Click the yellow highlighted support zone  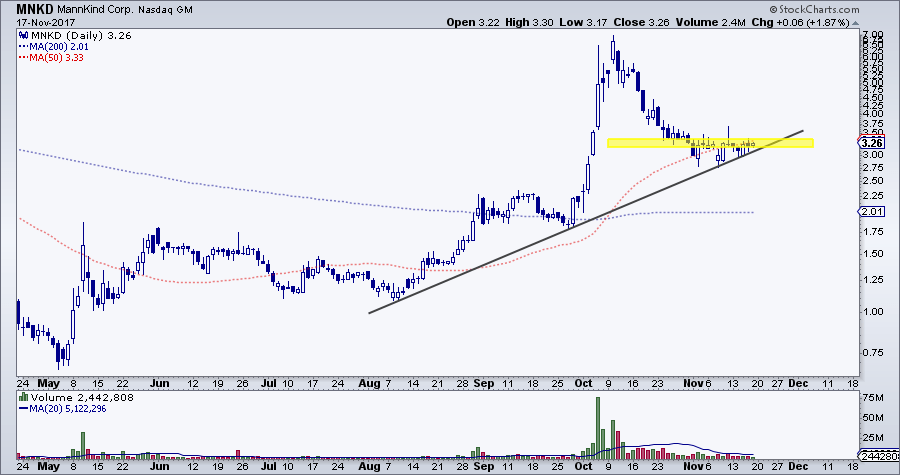click(x=710, y=143)
